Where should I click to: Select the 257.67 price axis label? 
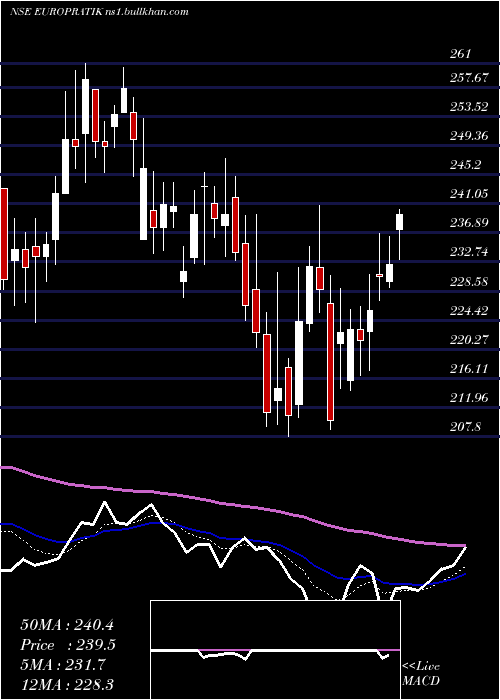(x=469, y=78)
